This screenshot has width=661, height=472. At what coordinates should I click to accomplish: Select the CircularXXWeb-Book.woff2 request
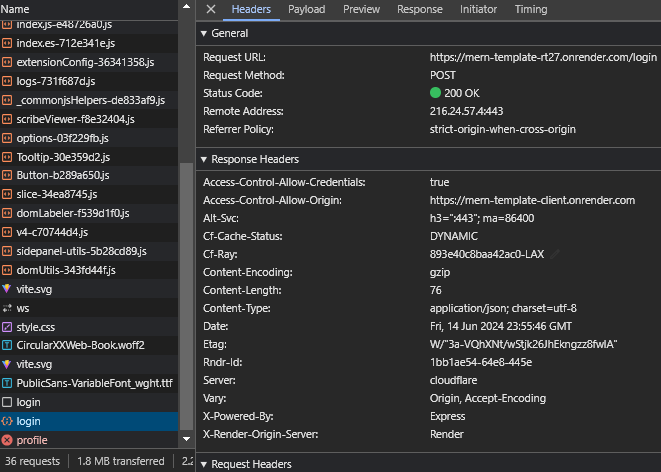point(89,345)
